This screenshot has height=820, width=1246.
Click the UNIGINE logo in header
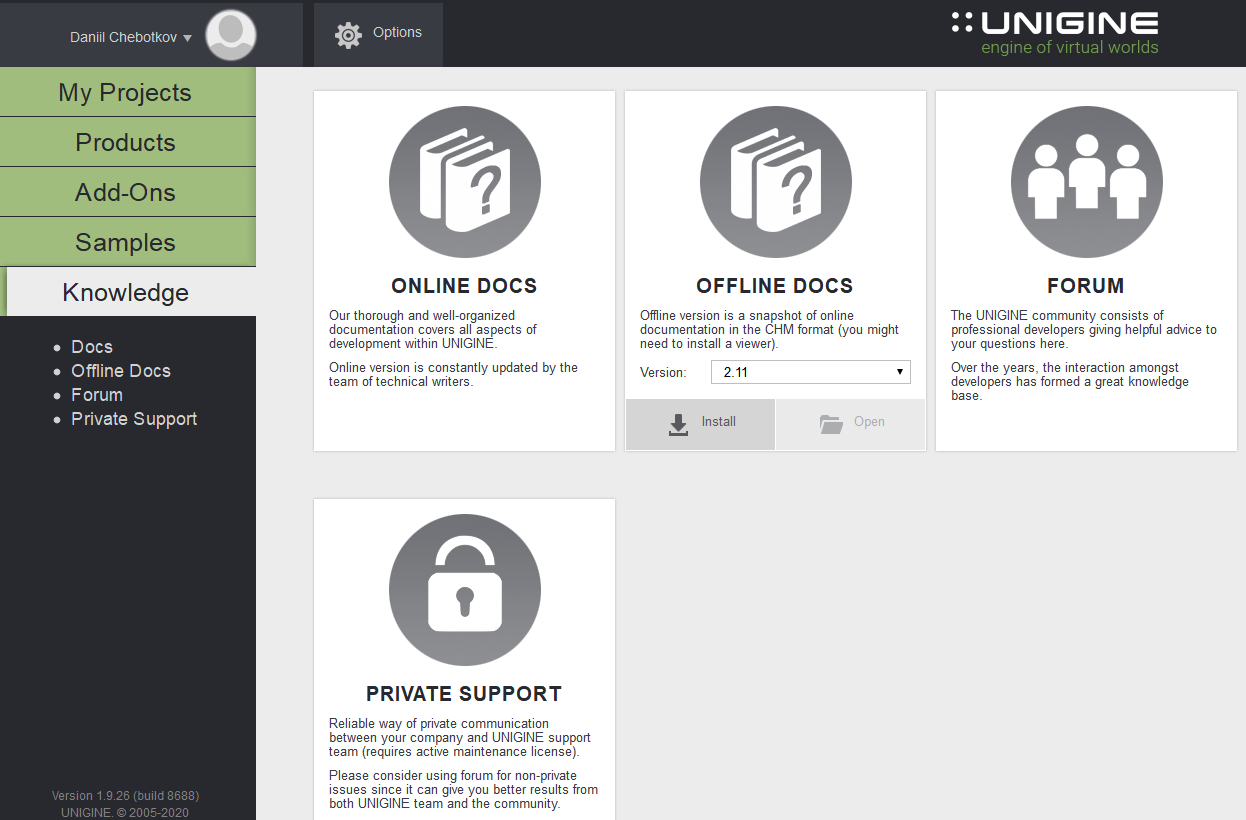1055,33
